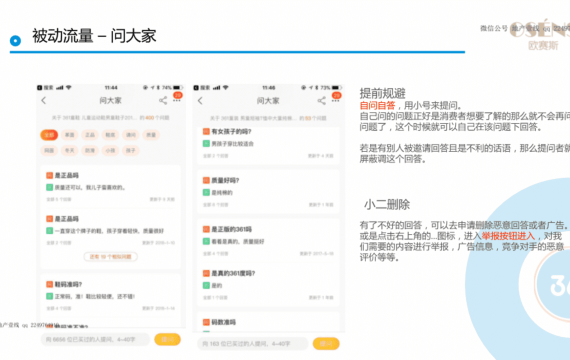Image resolution: width=570 pixels, height=360 pixels.
Task: Open share icon on the 11:44 phone screen
Action: coord(163,100)
